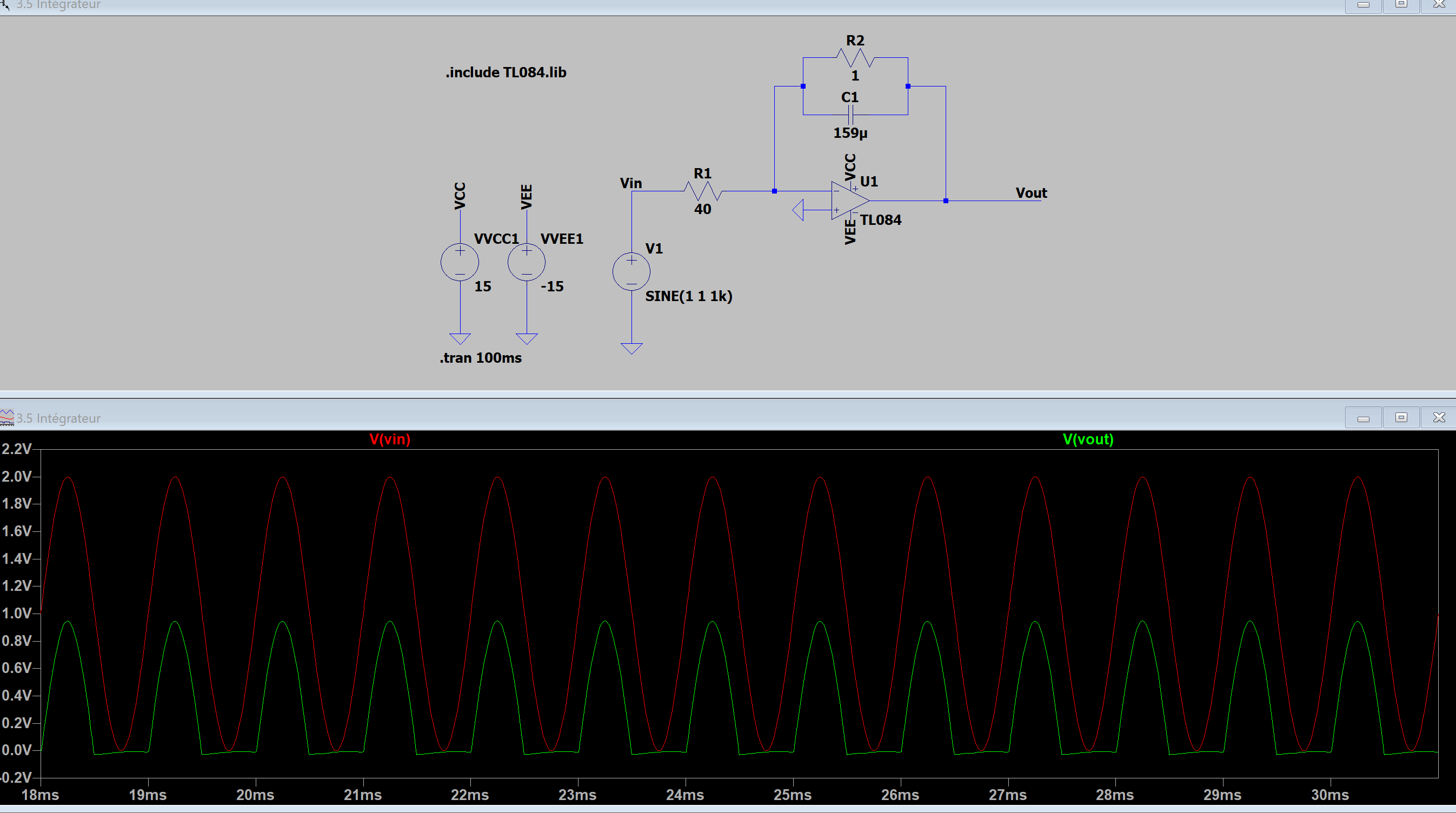The image size is (1456, 813).
Task: Minimize the waveform plot window
Action: point(1364,417)
